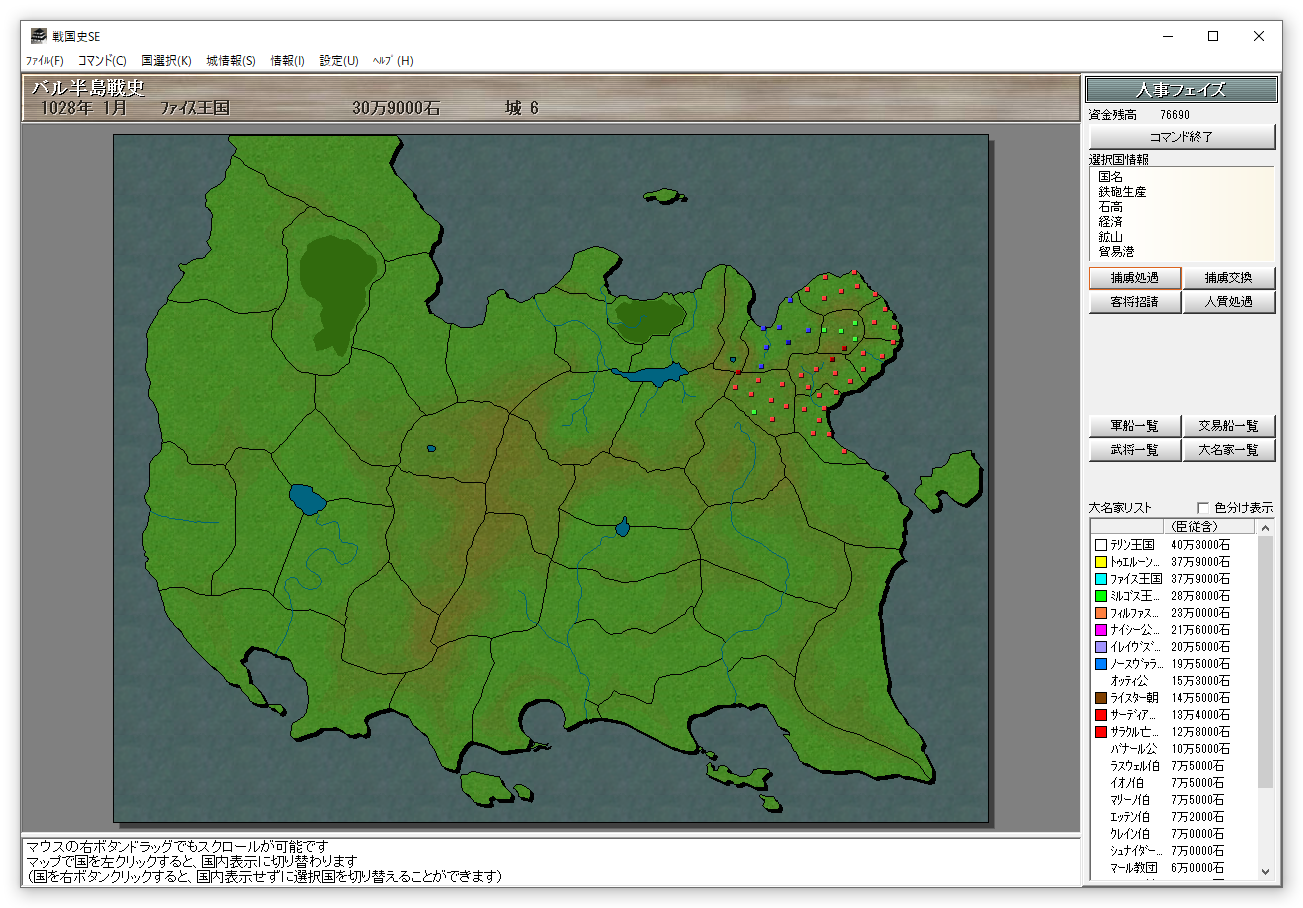
Task: Open the 武将一覧 list
Action: coord(1135,450)
